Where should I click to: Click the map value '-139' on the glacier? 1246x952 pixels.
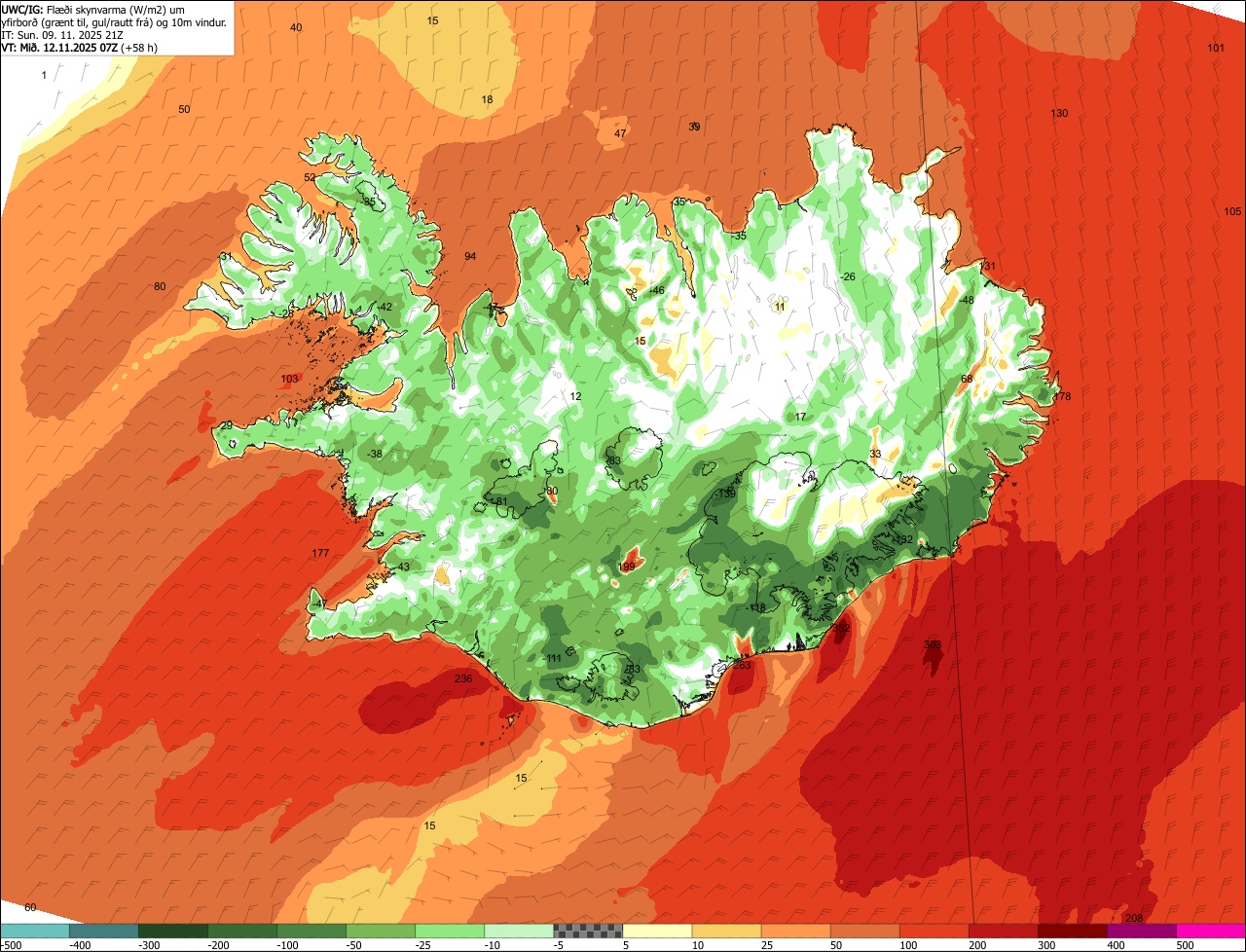pos(726,494)
